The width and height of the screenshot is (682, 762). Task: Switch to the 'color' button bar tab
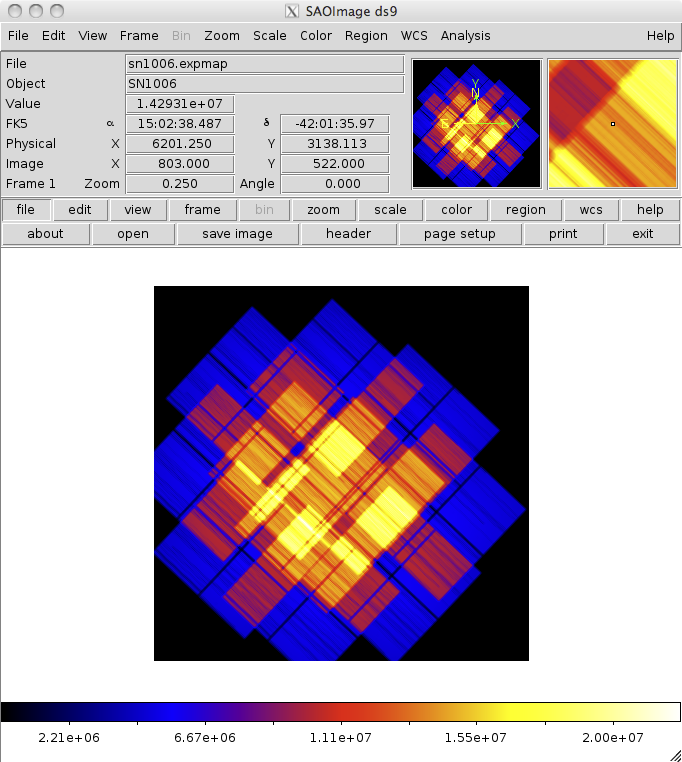(456, 210)
